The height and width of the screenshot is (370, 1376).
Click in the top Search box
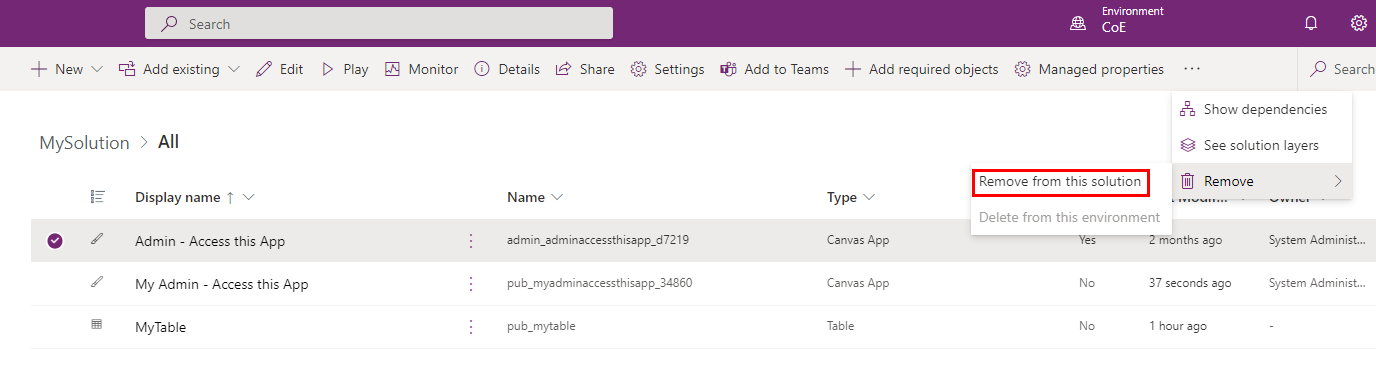coord(379,23)
